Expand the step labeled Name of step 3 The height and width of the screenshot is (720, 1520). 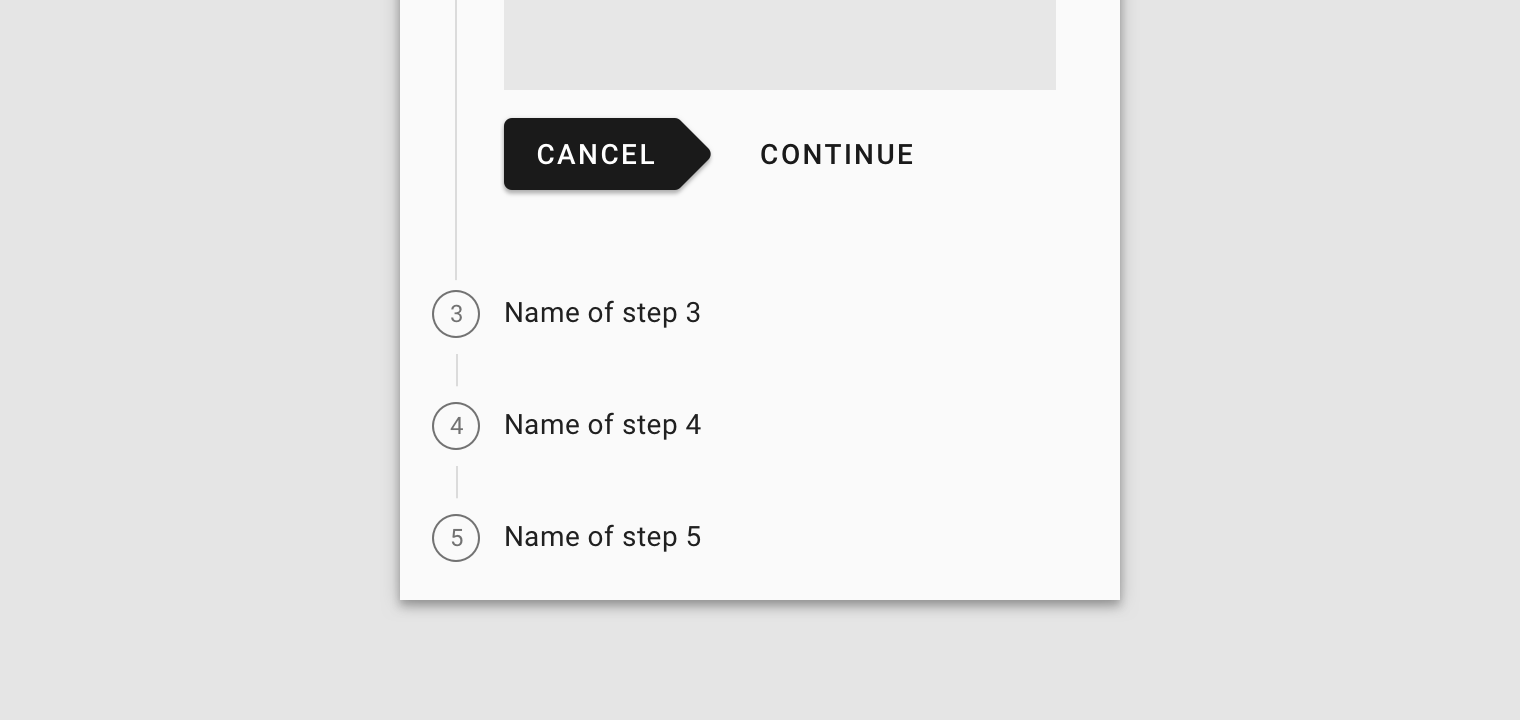coord(602,313)
